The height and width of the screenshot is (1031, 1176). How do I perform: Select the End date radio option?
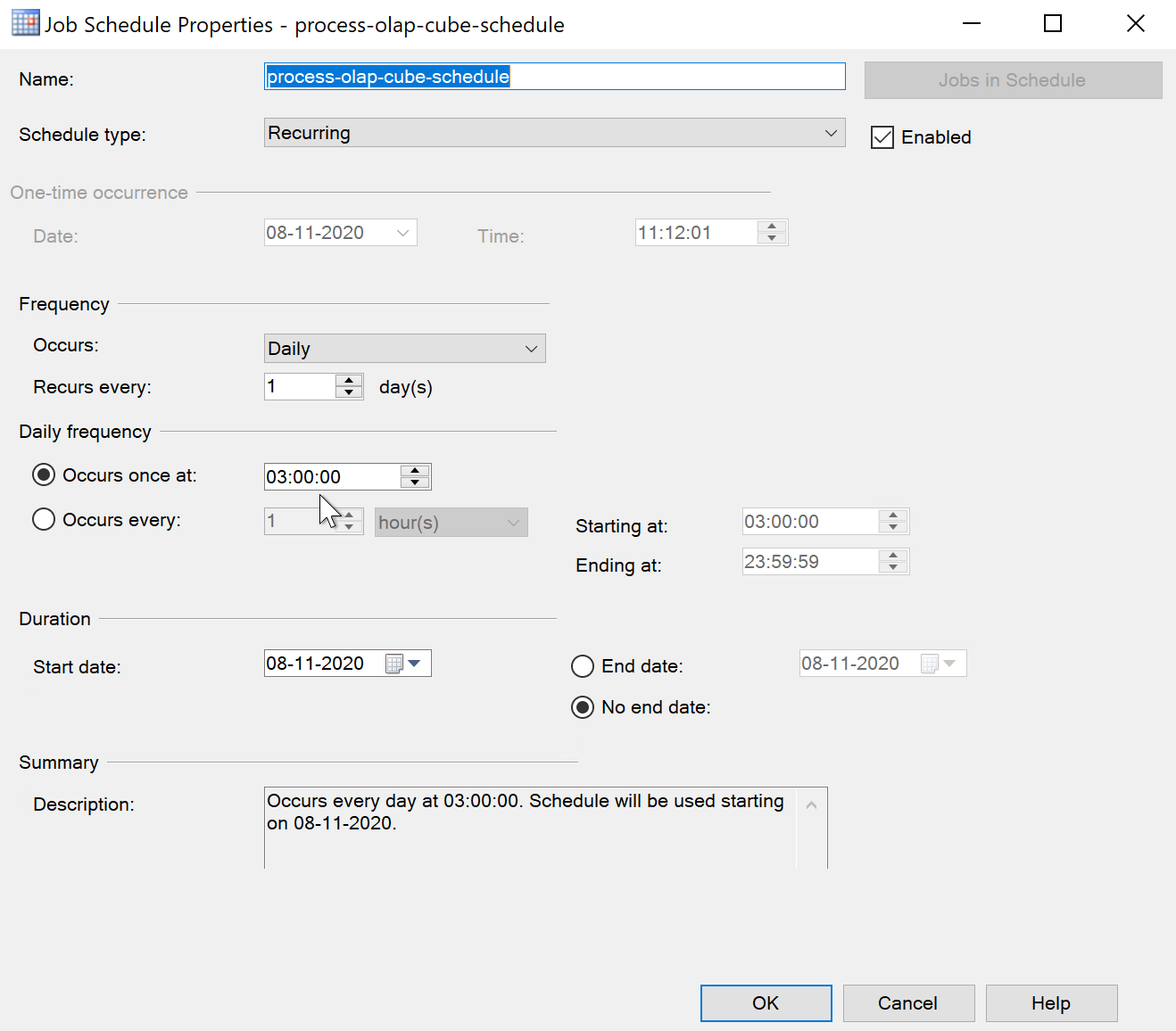[583, 666]
